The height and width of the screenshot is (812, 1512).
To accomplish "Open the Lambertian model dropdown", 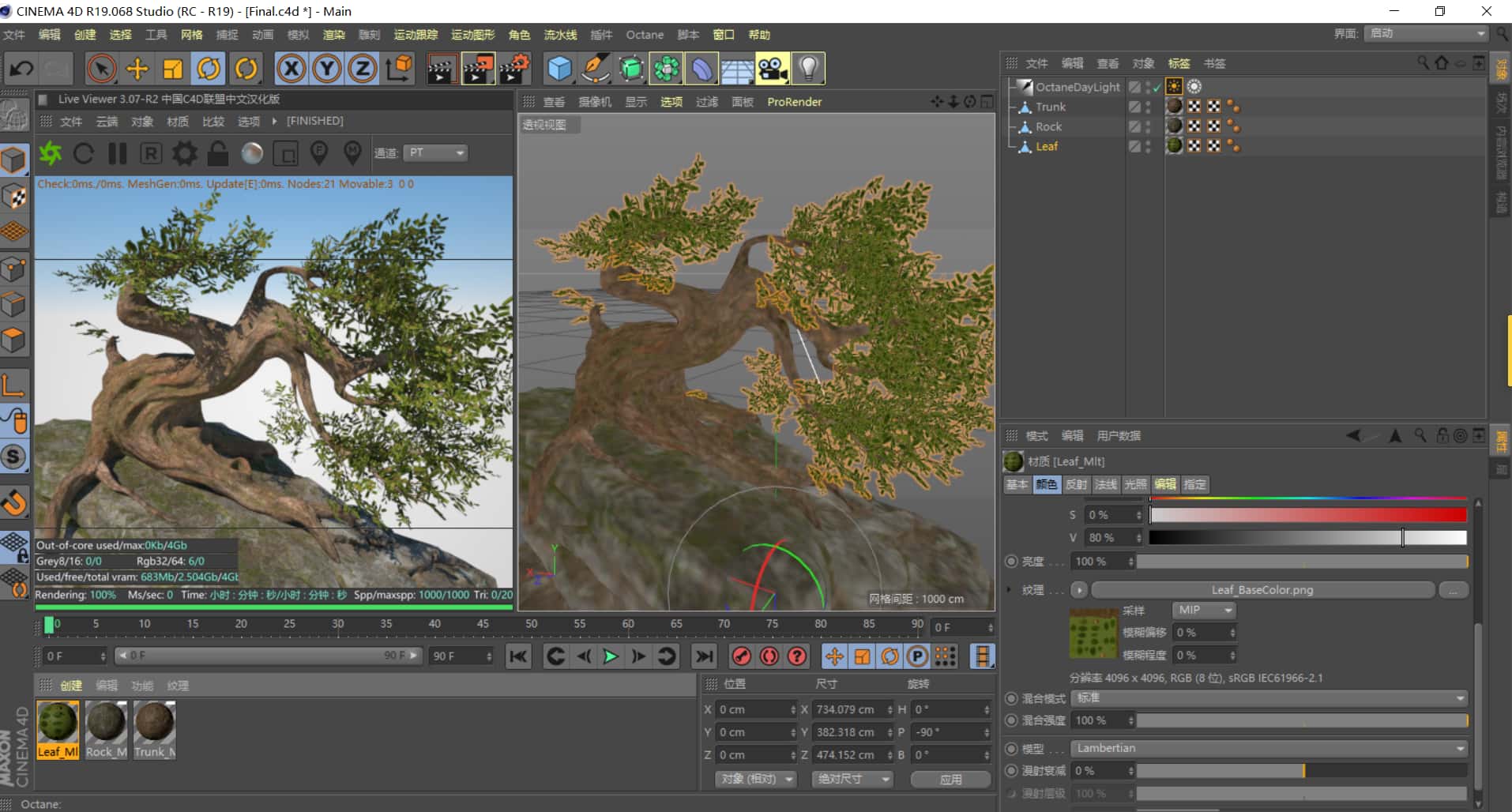I will 1269,748.
